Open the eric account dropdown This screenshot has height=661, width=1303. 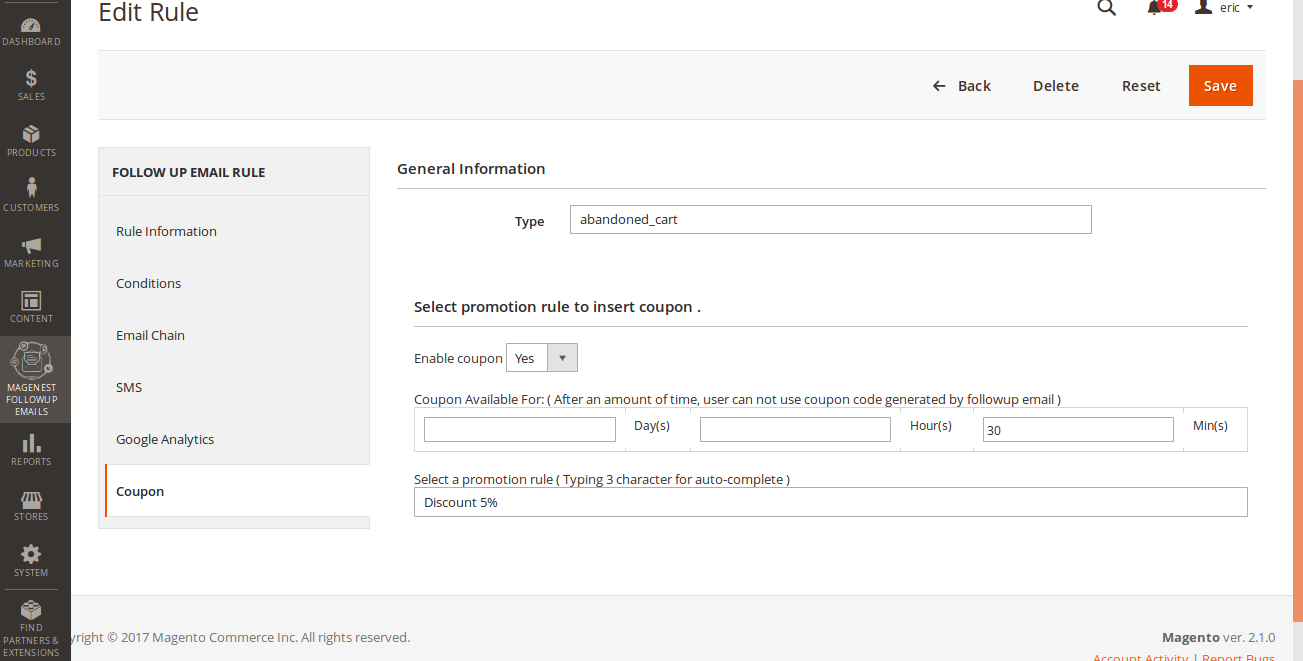(1225, 8)
